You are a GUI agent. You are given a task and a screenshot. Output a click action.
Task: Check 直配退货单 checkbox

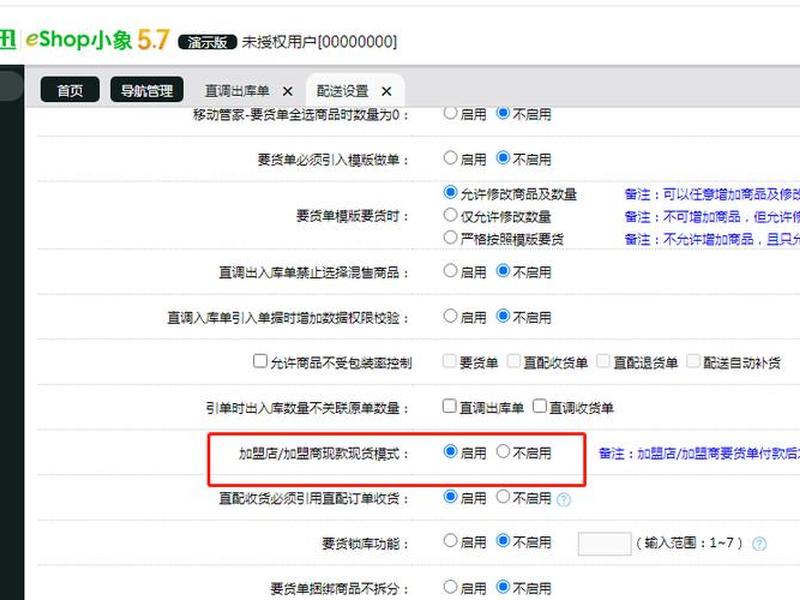(603, 361)
